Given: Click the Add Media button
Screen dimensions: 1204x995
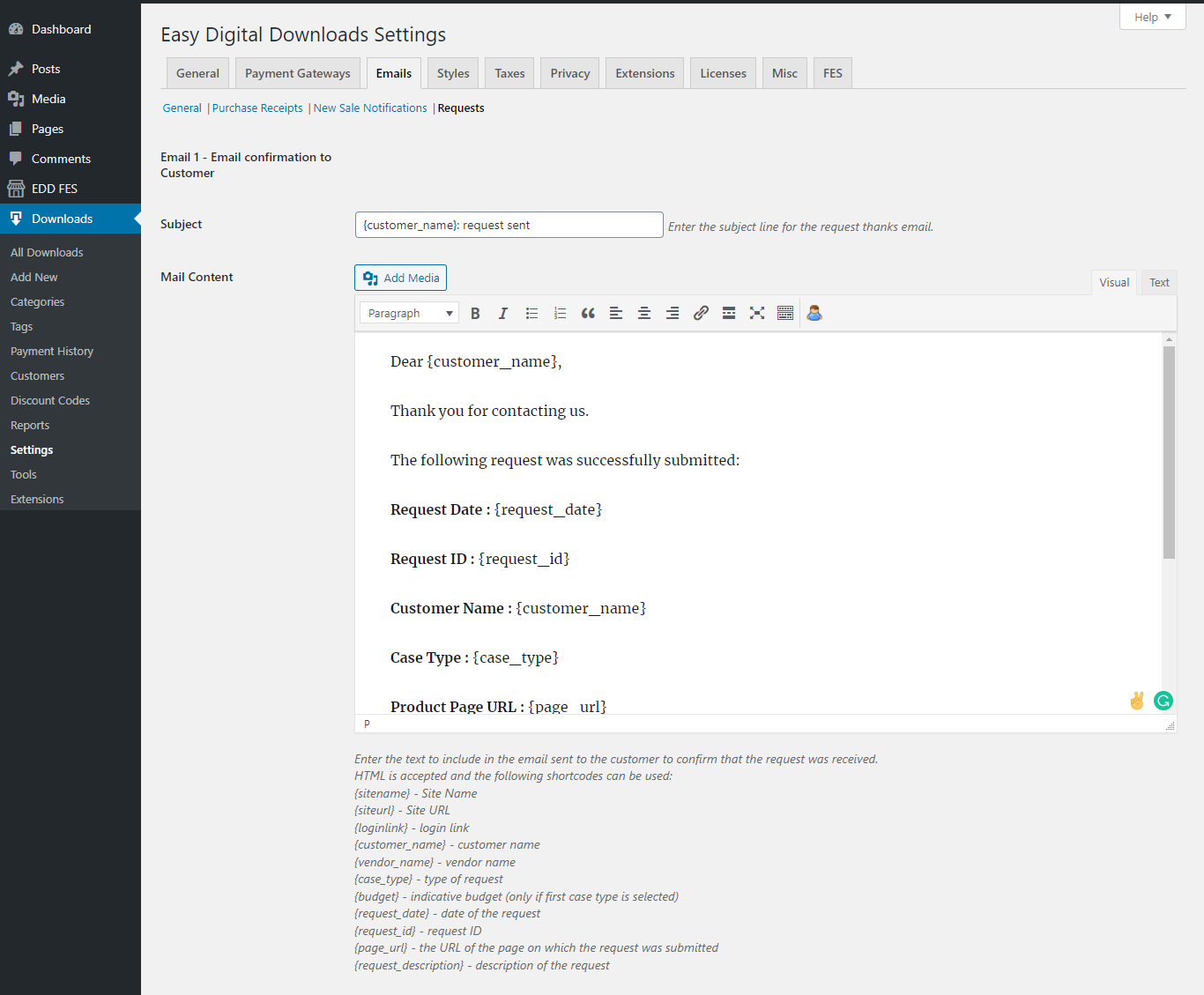Looking at the screenshot, I should point(400,278).
